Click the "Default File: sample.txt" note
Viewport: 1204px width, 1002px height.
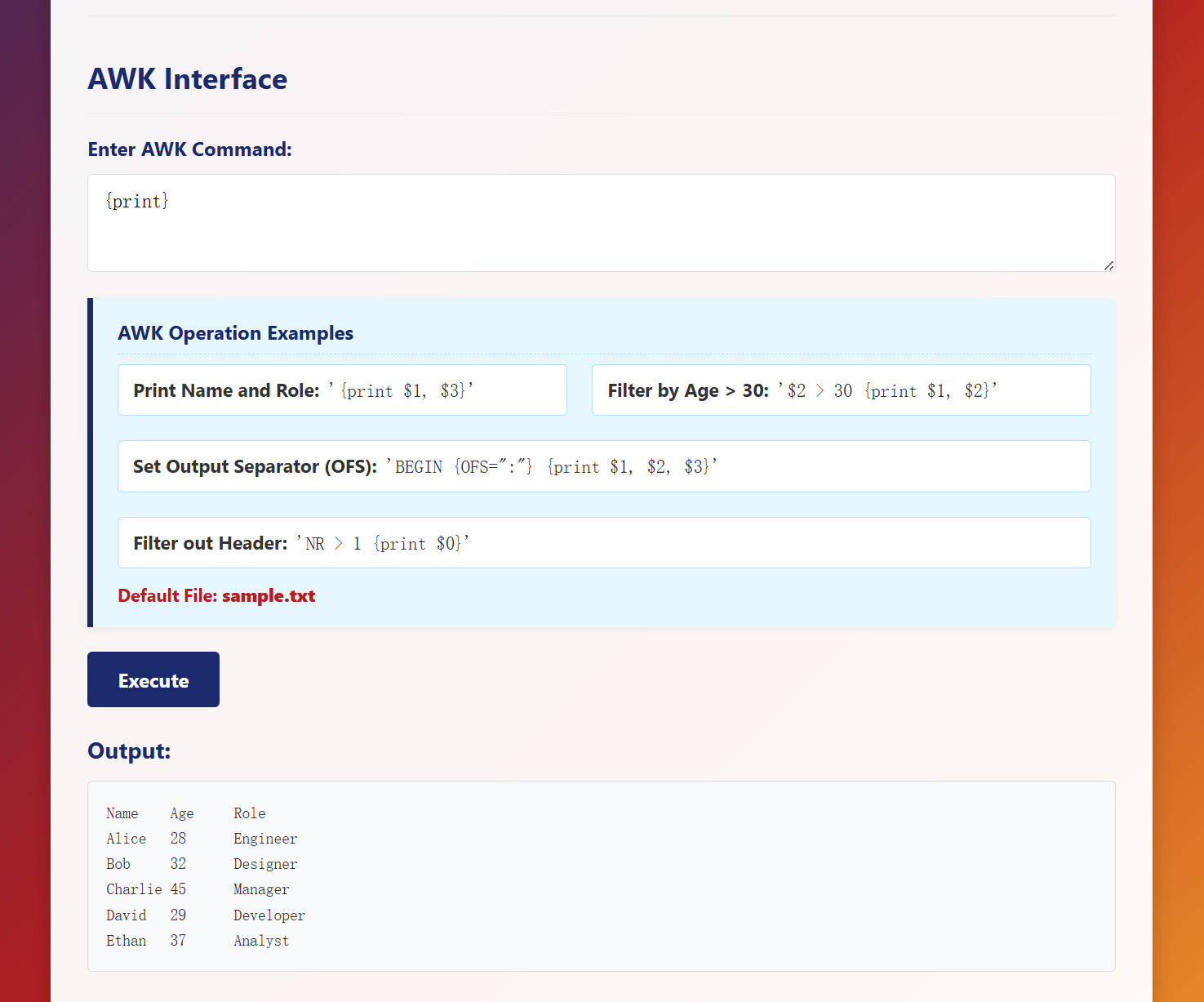(216, 596)
